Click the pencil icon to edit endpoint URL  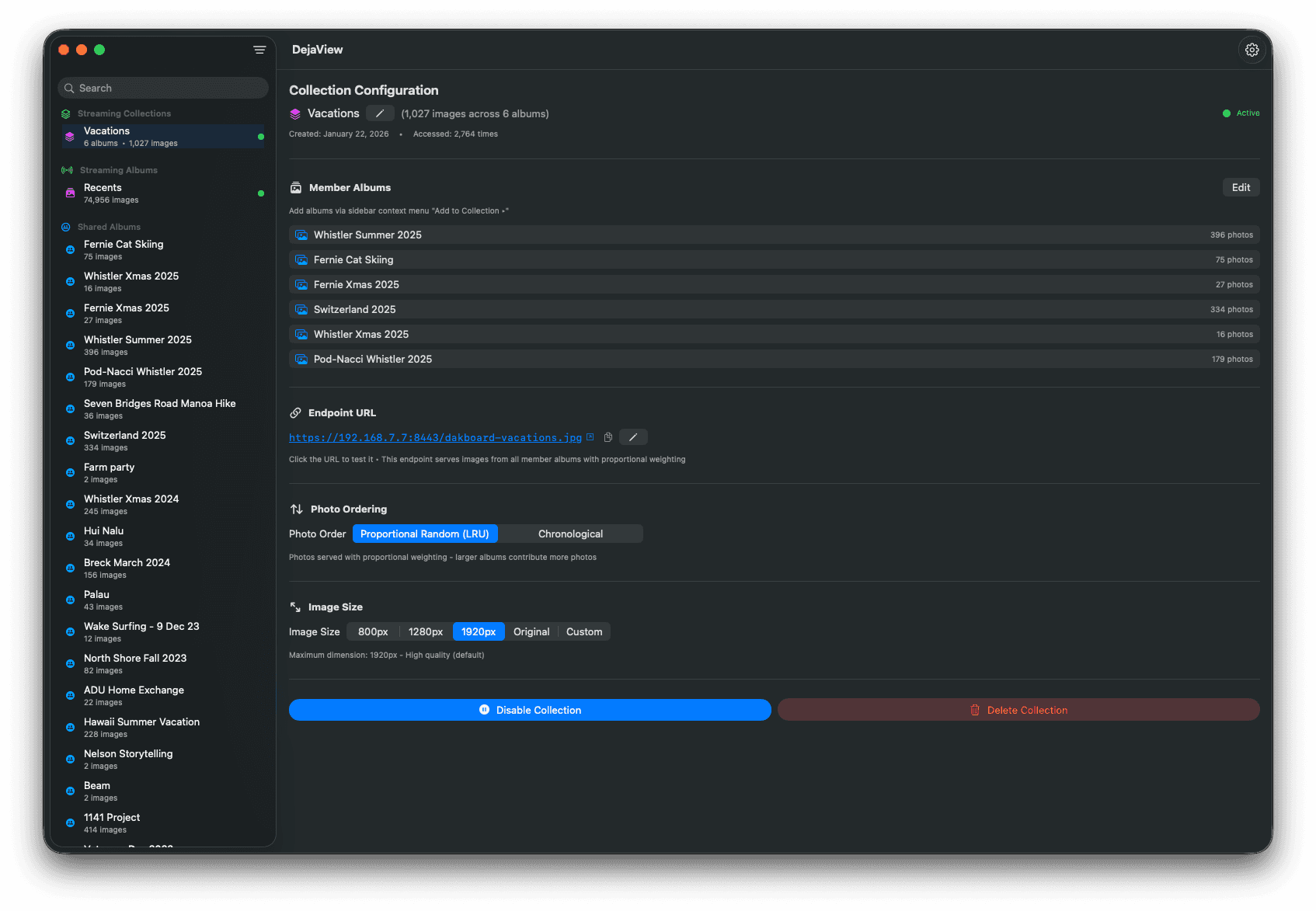point(633,437)
